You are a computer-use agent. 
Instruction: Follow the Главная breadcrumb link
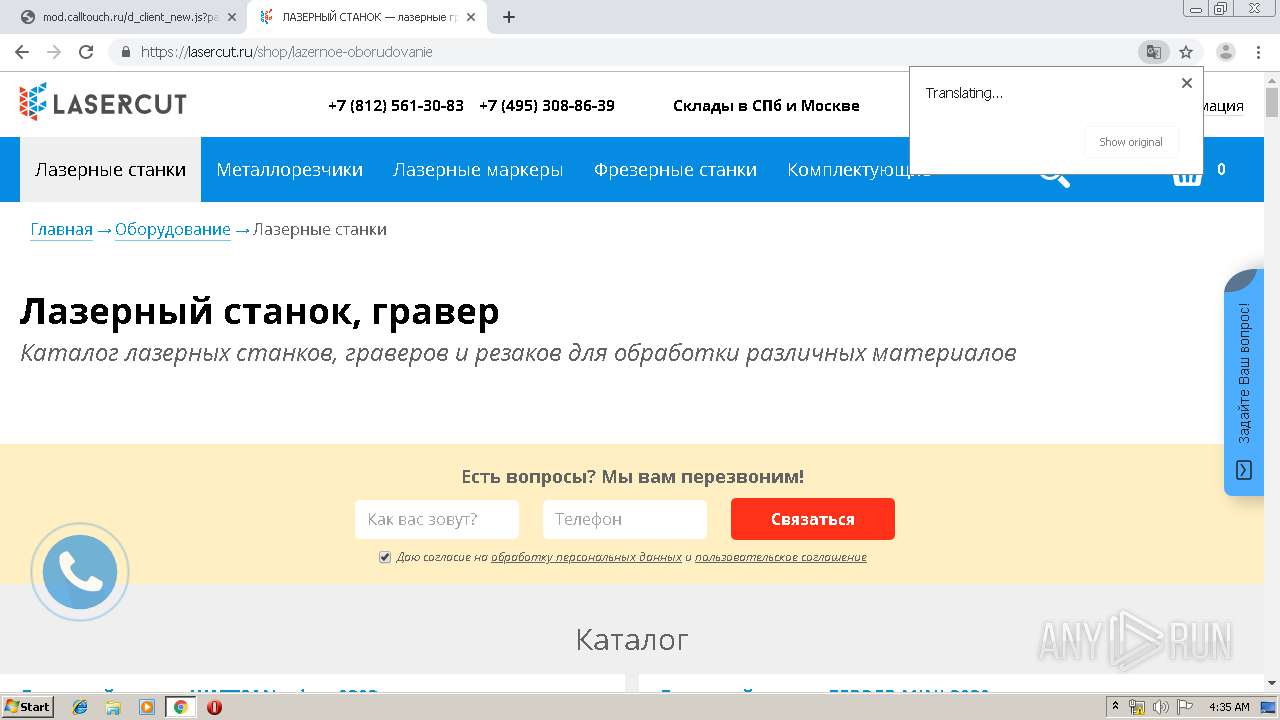(61, 229)
